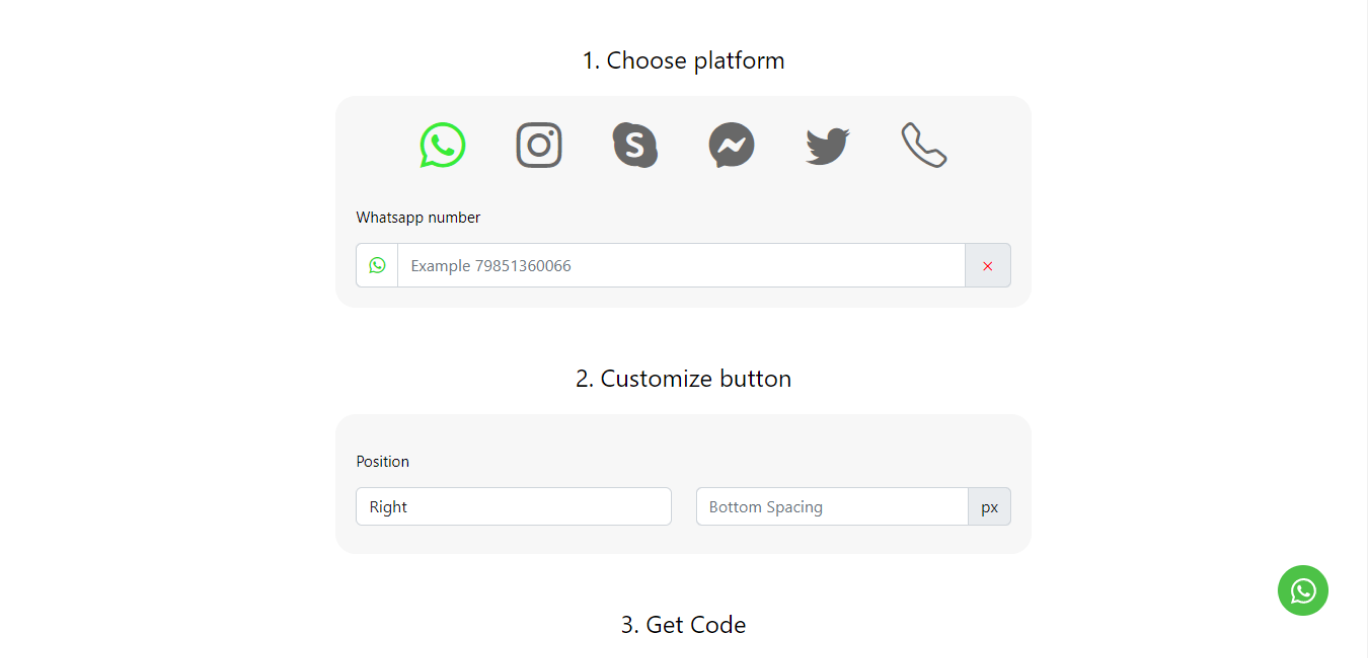Select the WhatsApp platform icon
1368x658 pixels.
443,145
